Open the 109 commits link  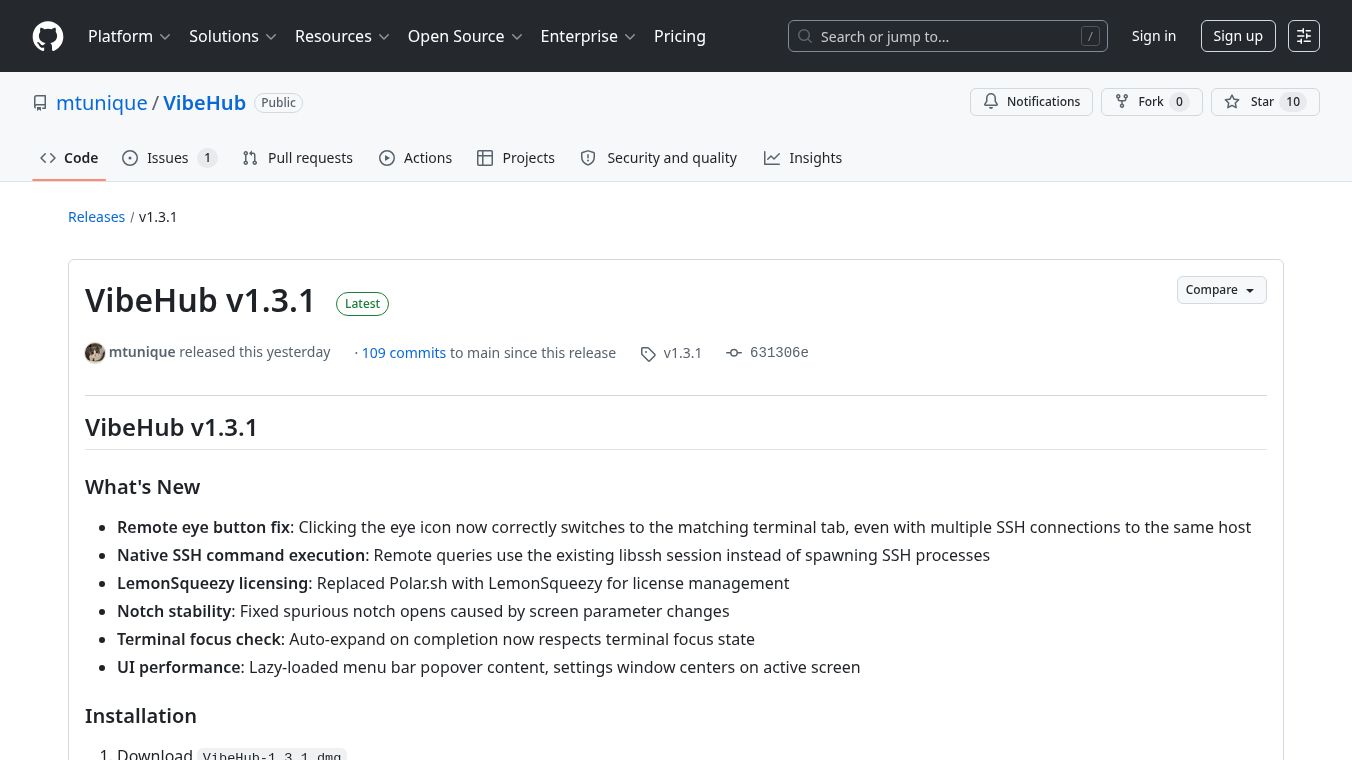[403, 353]
